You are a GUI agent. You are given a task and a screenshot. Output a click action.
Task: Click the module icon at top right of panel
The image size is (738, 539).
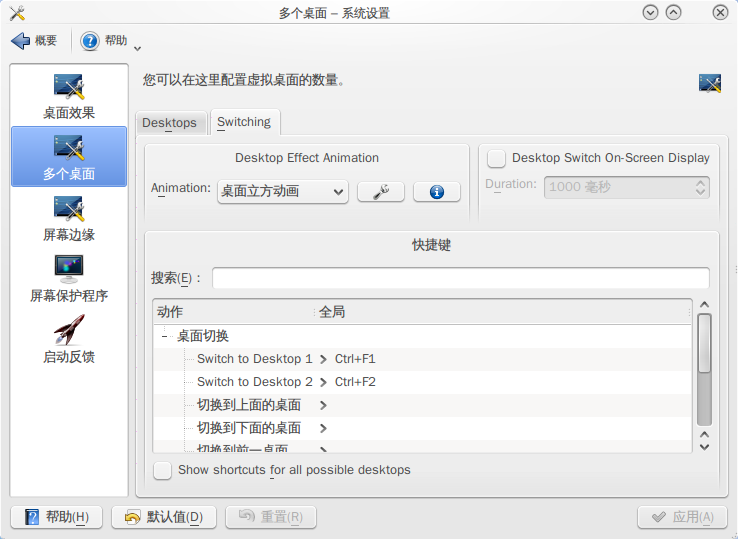pyautogui.click(x=710, y=83)
